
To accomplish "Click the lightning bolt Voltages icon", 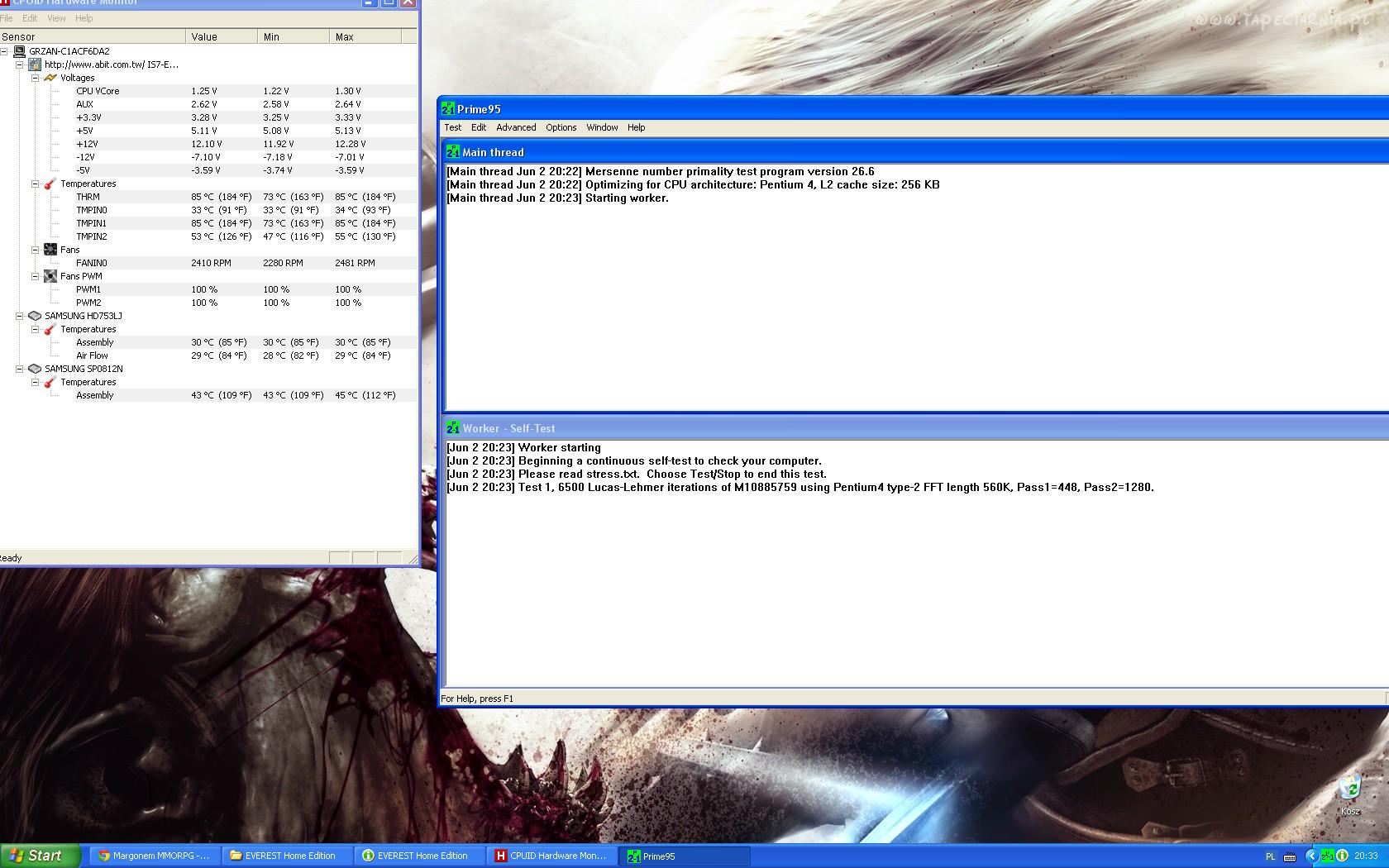I will [x=50, y=78].
